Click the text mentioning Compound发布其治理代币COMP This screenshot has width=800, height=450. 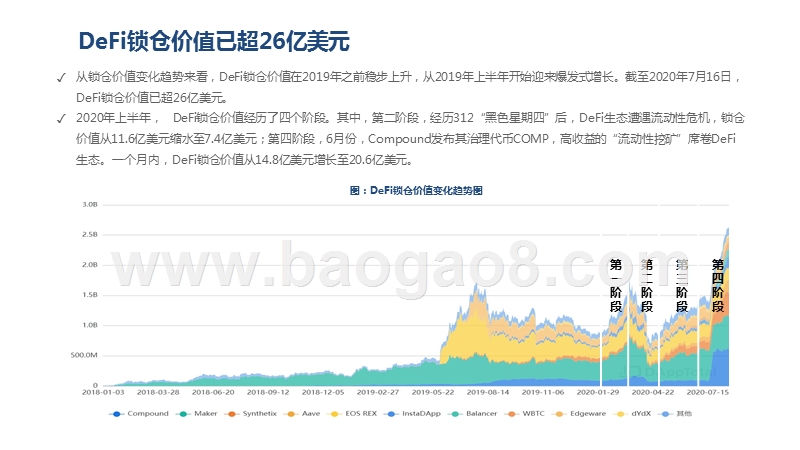[x=458, y=139]
